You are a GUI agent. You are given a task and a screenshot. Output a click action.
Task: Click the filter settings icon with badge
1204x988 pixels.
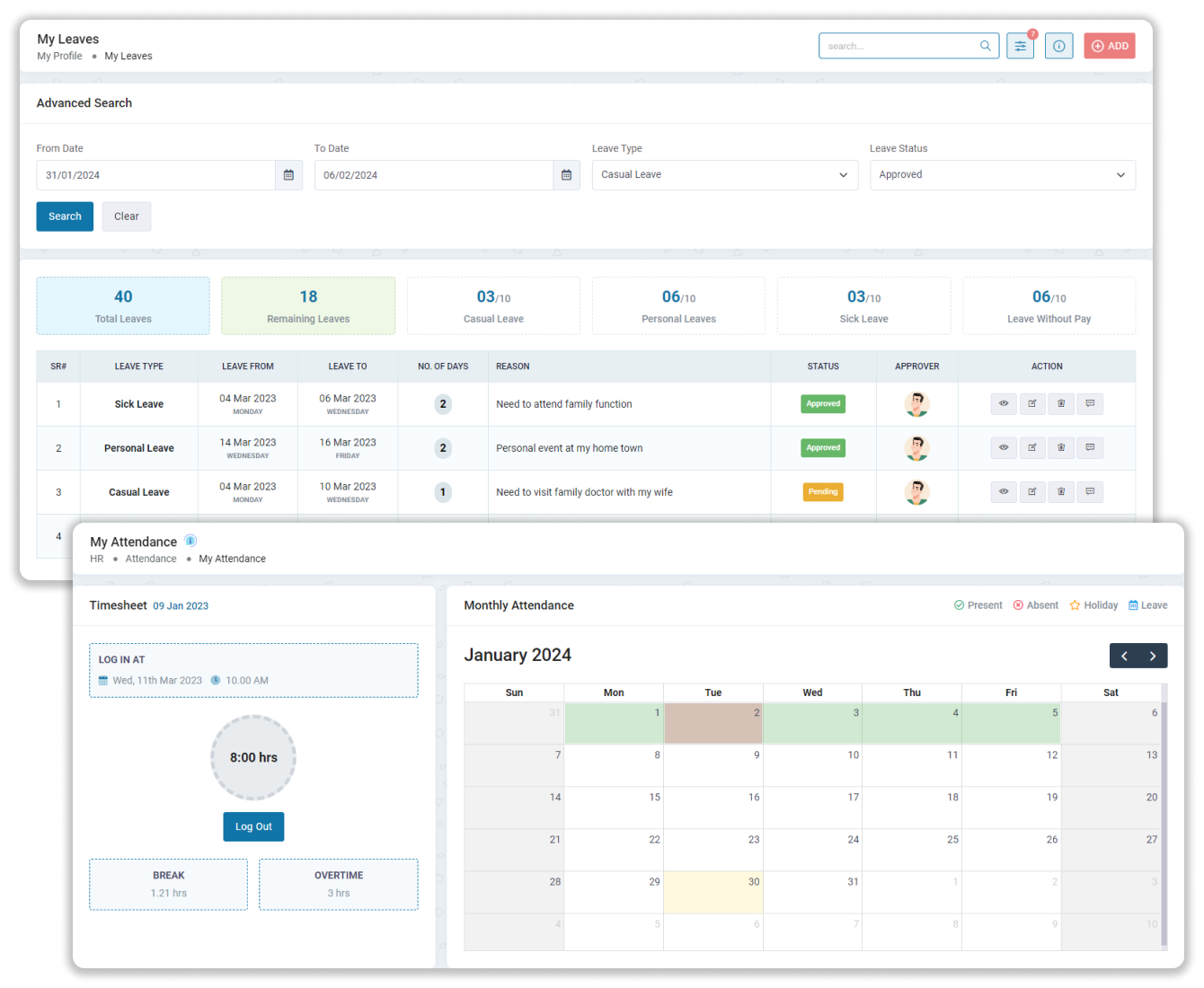pyautogui.click(x=1020, y=46)
